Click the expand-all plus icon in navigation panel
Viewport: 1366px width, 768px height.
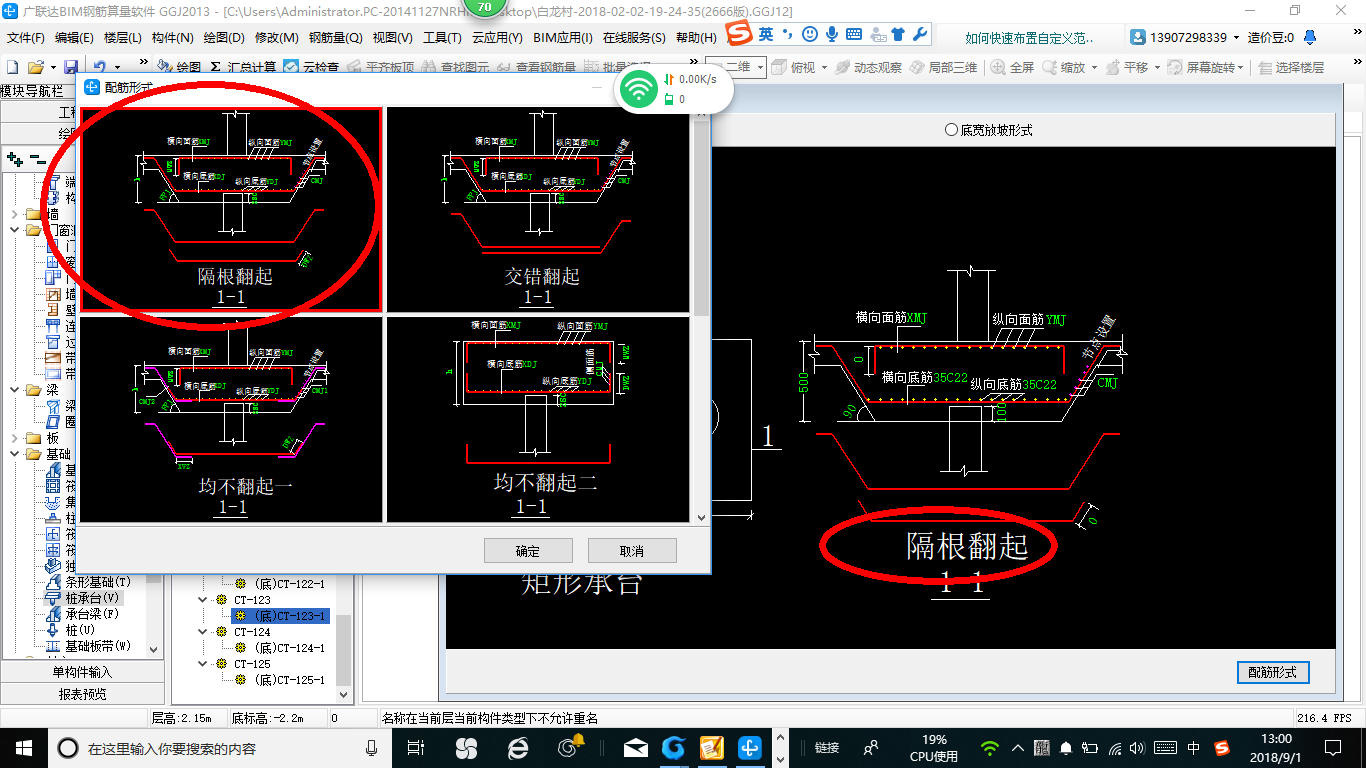click(x=14, y=158)
